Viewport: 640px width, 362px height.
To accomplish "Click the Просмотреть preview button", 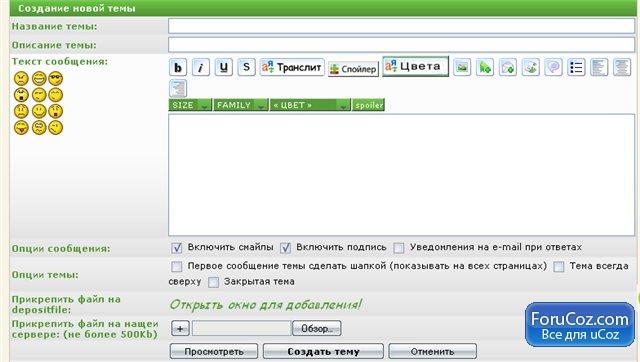I will coord(214,352).
